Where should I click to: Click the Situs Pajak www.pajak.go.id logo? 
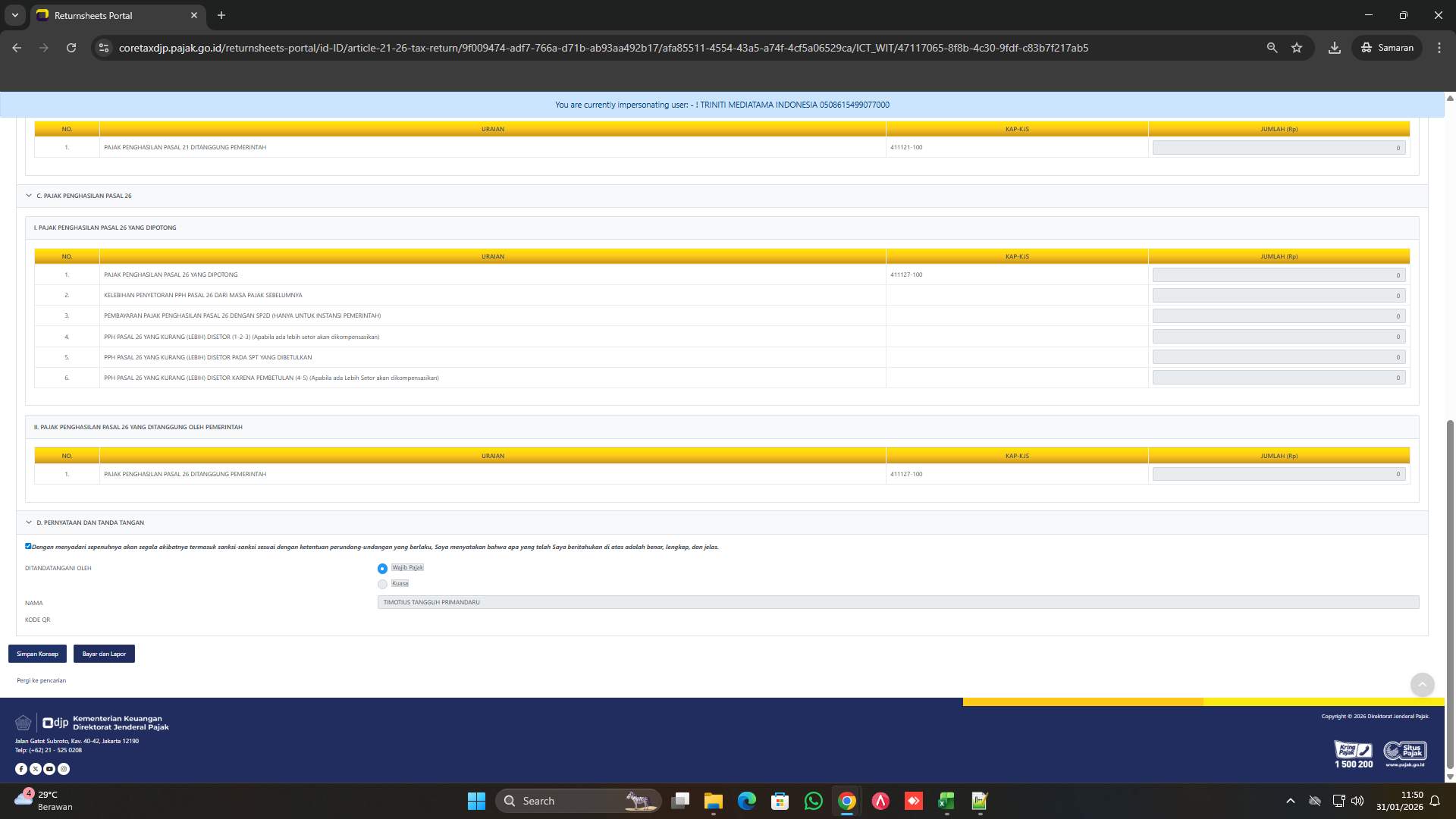1404,752
